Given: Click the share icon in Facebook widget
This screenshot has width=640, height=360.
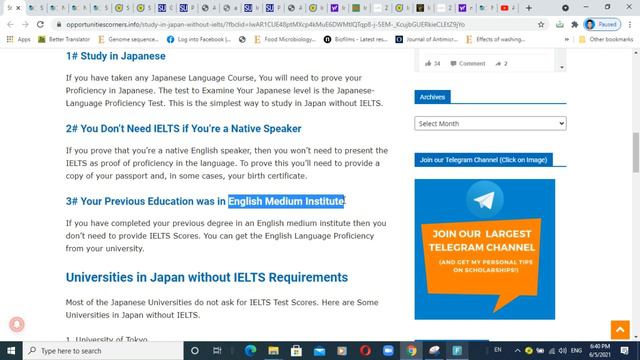Looking at the screenshot, I should [498, 63].
